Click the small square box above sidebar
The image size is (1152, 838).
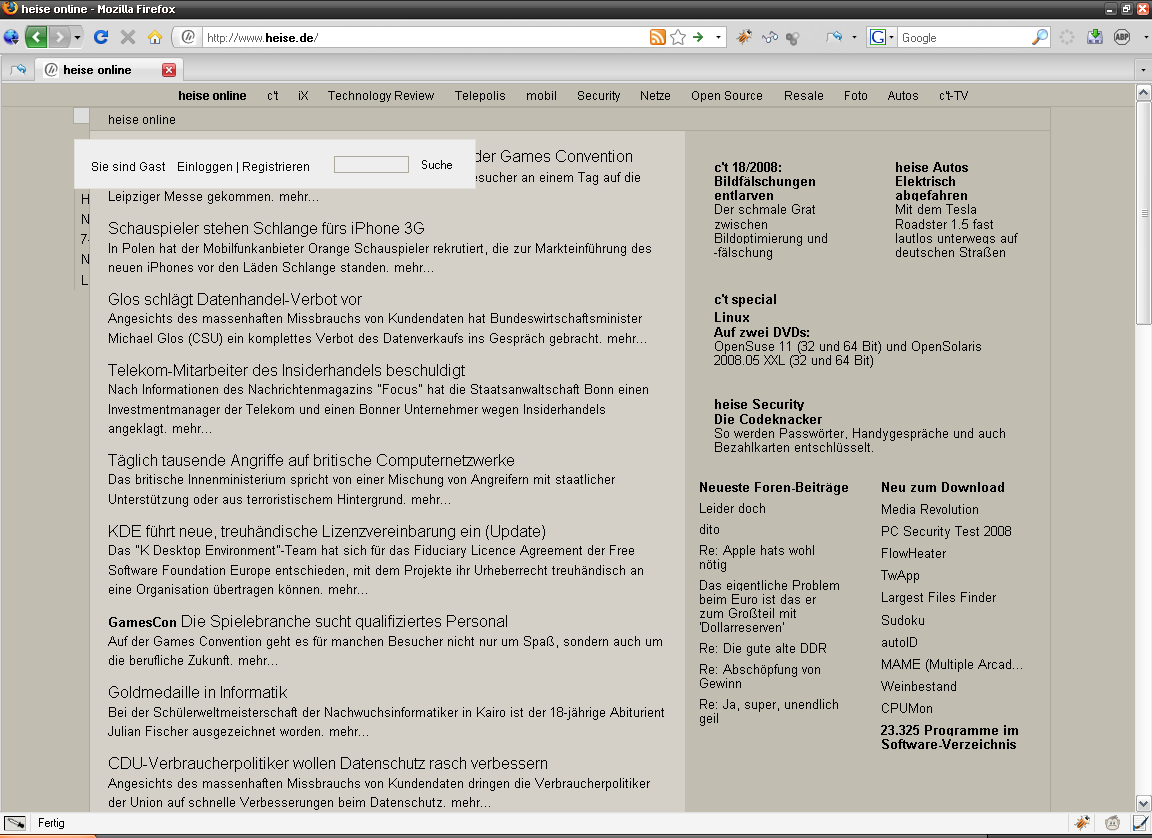[x=82, y=115]
